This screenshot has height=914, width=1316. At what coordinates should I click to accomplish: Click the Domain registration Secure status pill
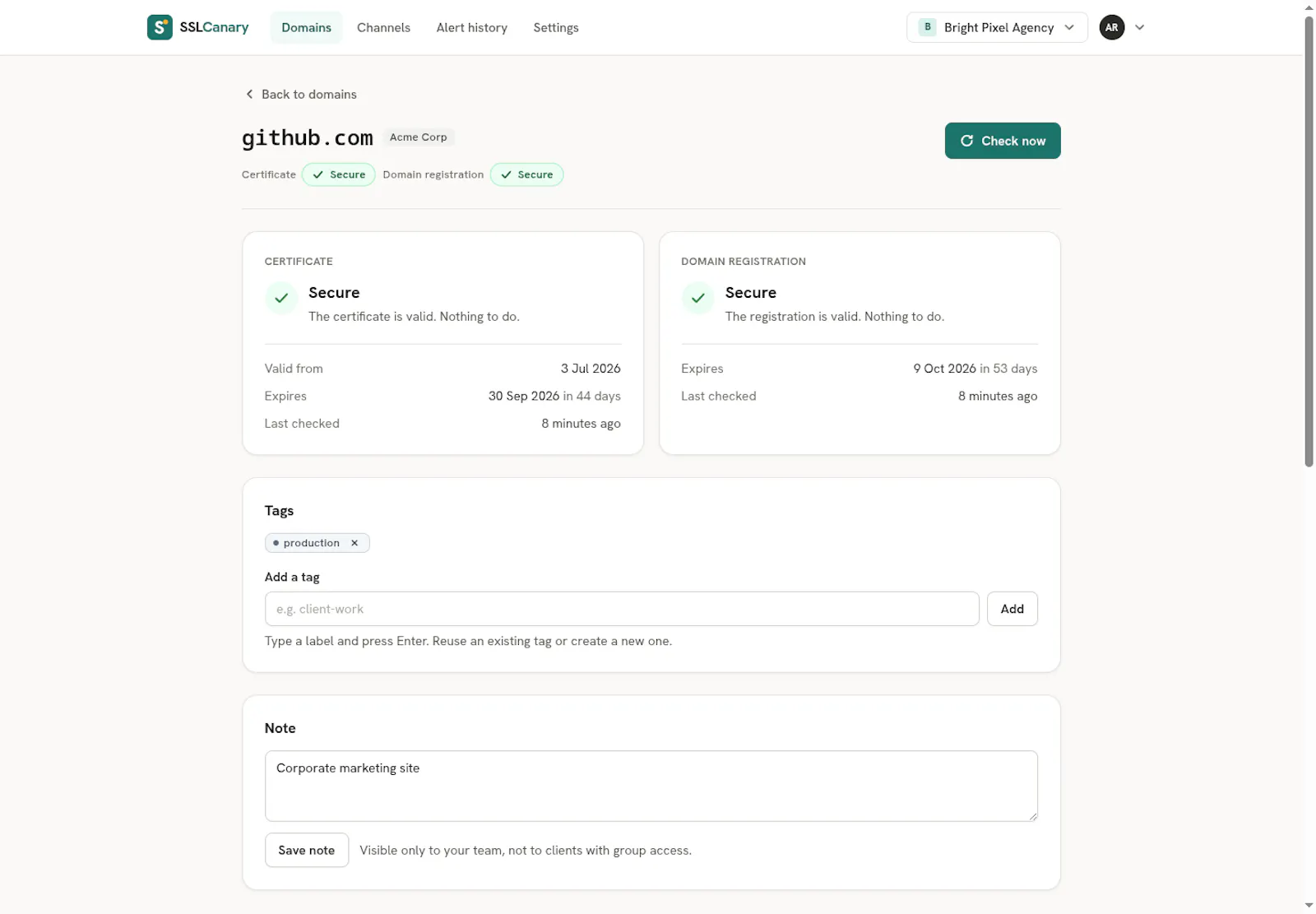point(526,174)
